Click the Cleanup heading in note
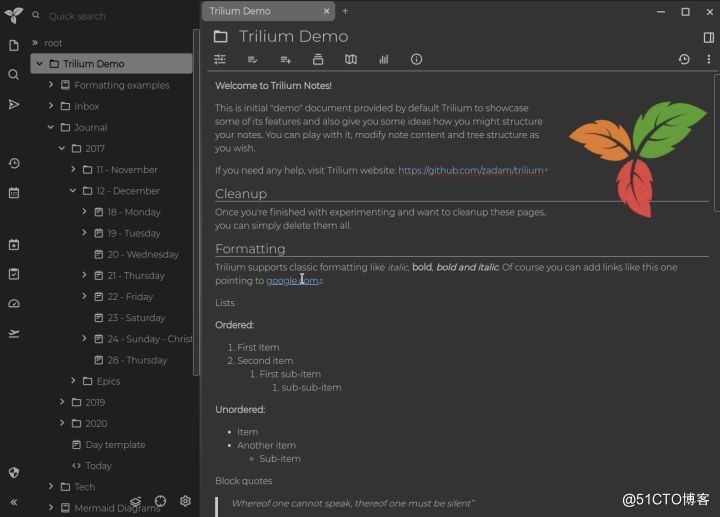The image size is (720, 517). (241, 194)
